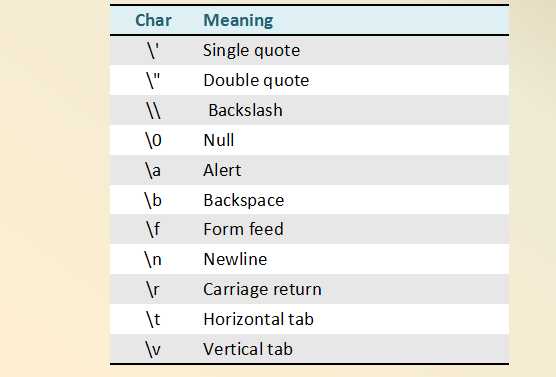Click the Meaning column header
556x377 pixels.
pos(238,20)
